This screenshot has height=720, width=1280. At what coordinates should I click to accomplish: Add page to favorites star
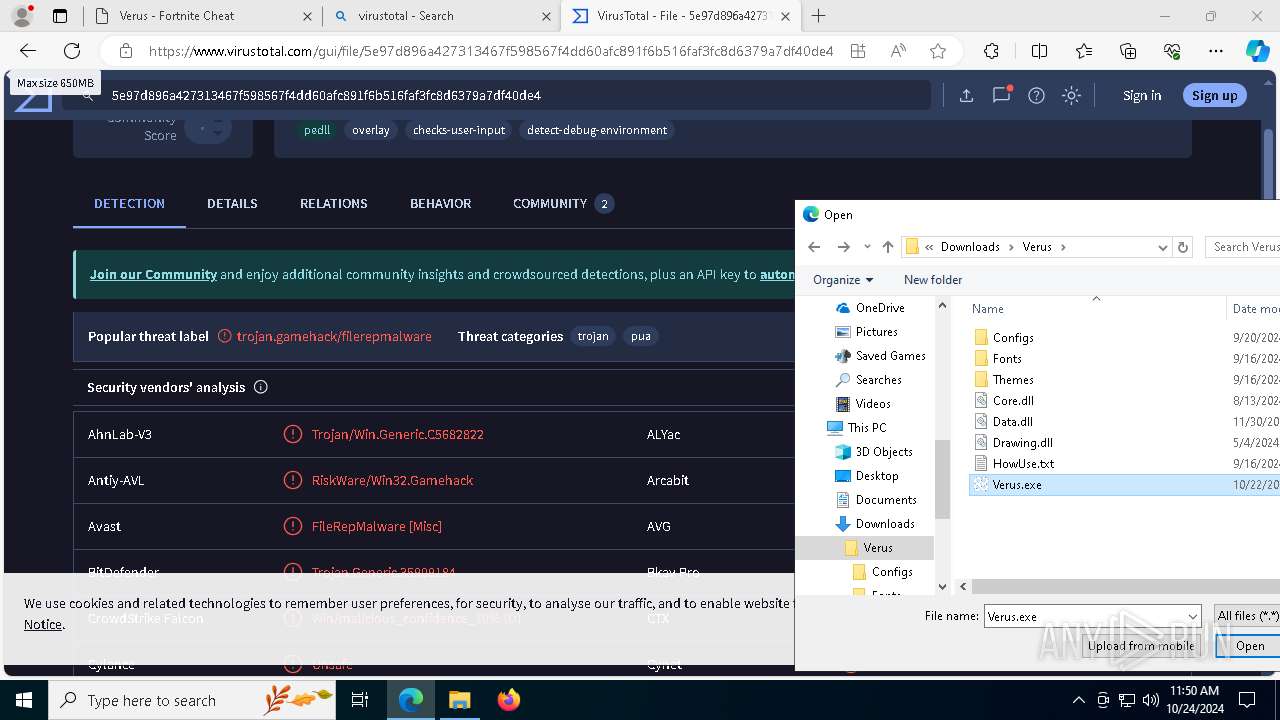tap(938, 51)
